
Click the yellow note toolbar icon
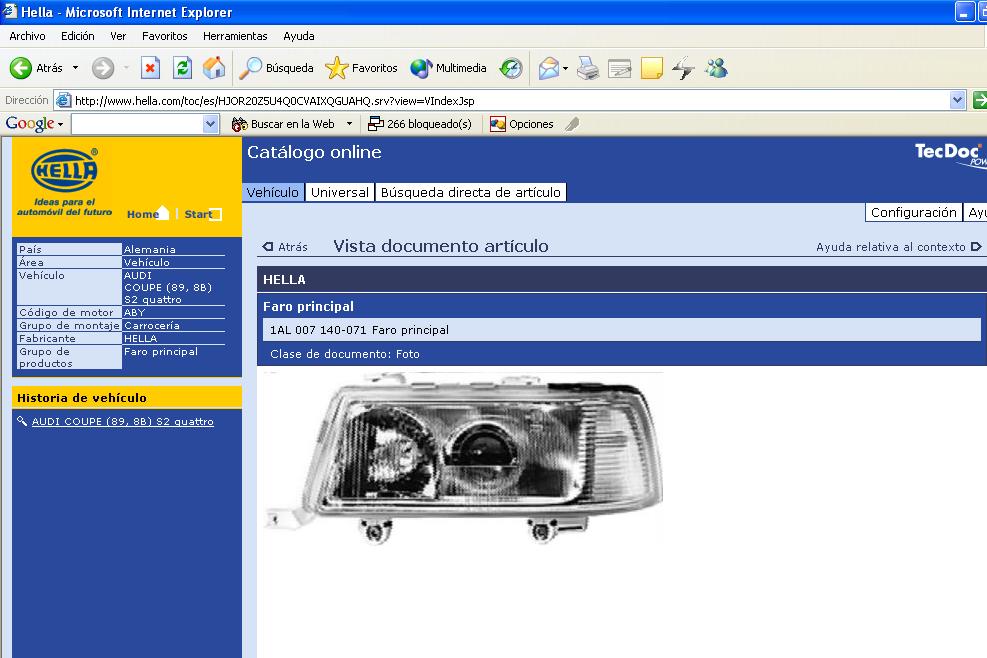tap(651, 68)
